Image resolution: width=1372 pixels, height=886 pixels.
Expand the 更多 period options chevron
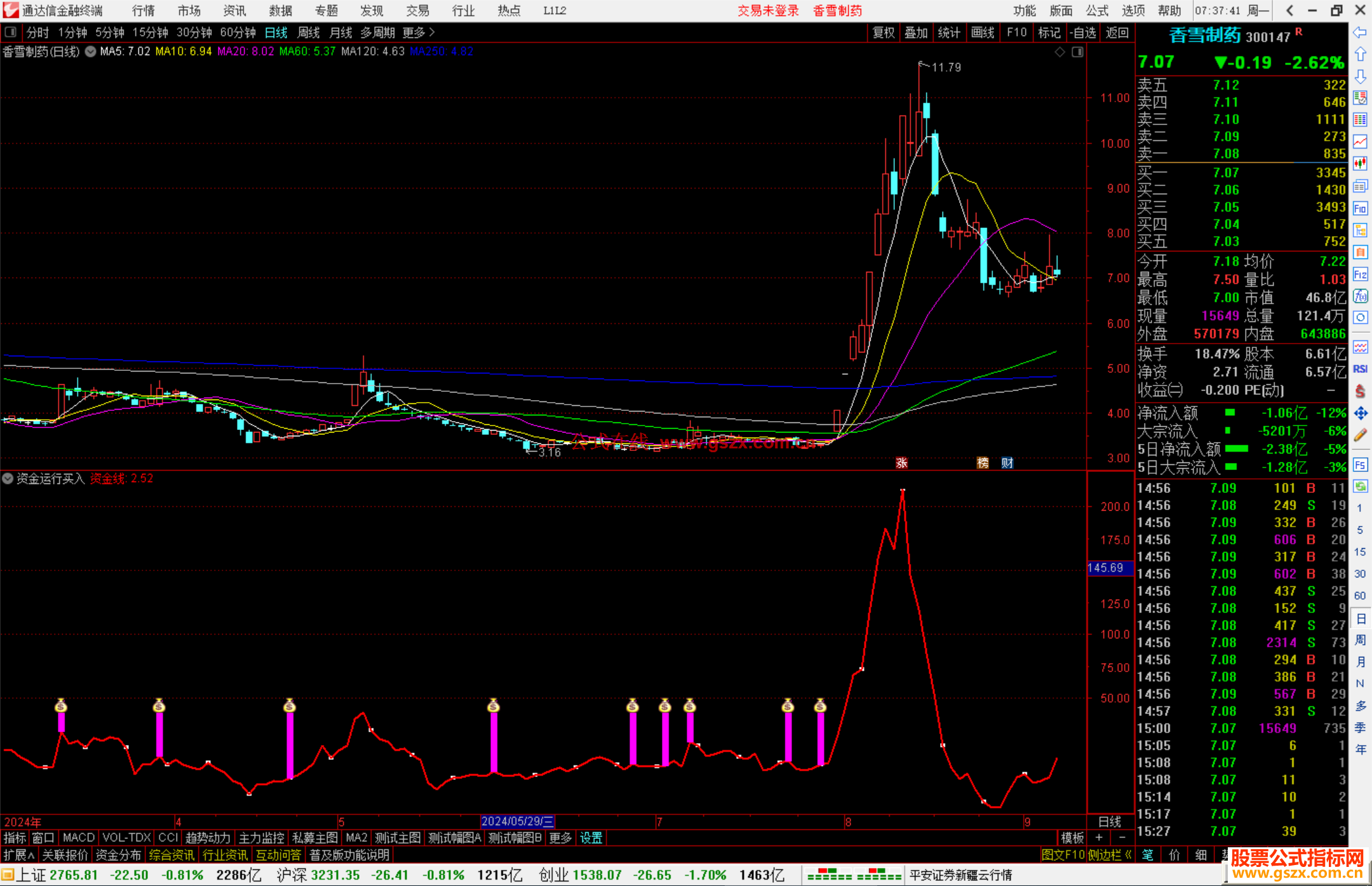coord(432,32)
